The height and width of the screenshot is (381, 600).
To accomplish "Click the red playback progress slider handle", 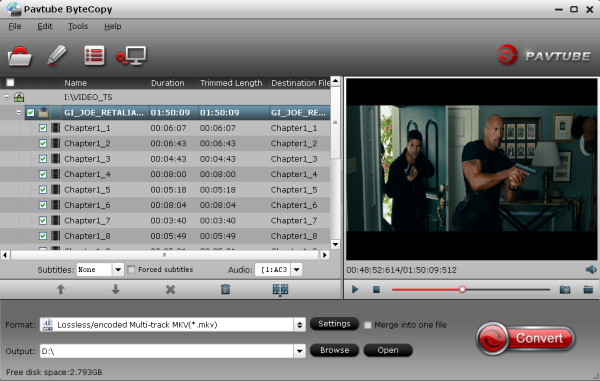I will click(462, 290).
